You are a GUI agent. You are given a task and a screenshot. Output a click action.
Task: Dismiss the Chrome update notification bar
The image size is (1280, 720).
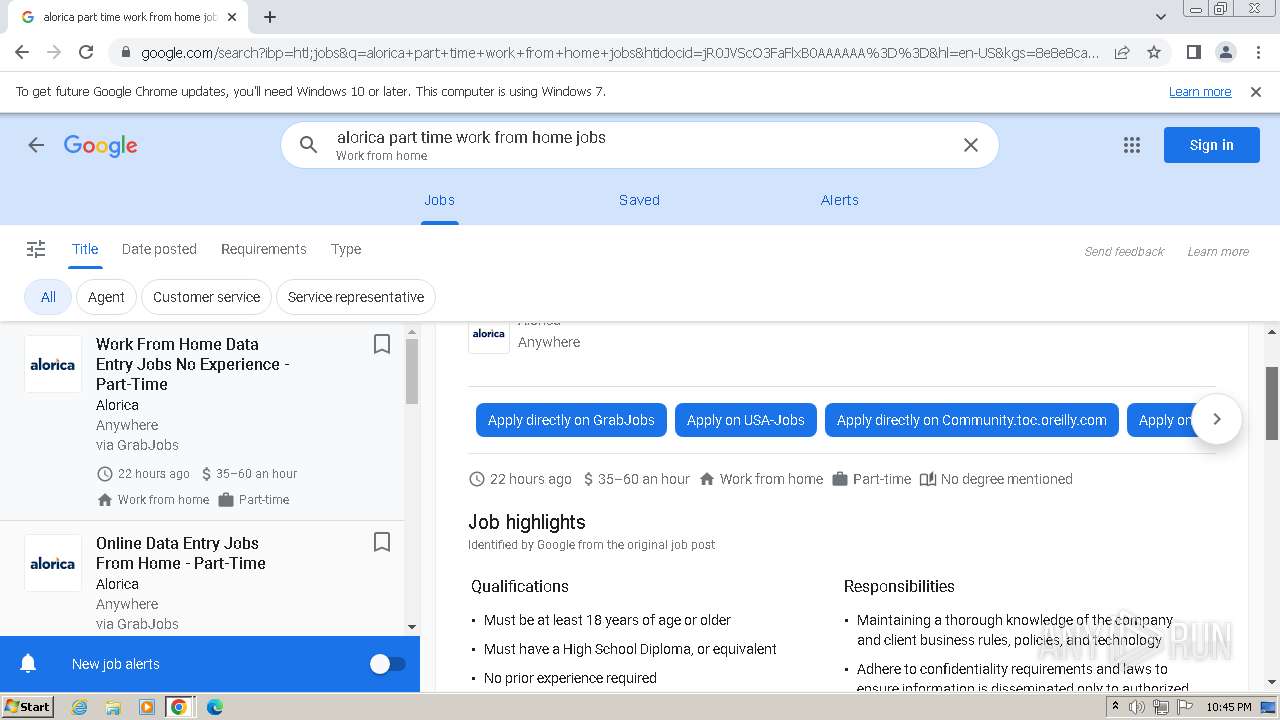(1256, 92)
